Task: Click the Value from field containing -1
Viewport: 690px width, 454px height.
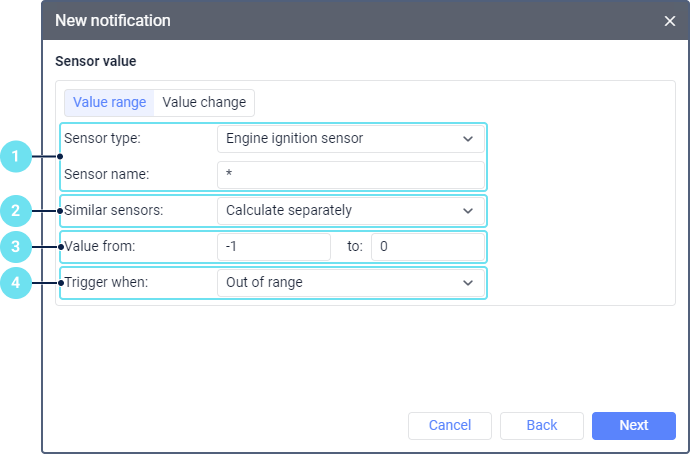Action: coord(273,247)
